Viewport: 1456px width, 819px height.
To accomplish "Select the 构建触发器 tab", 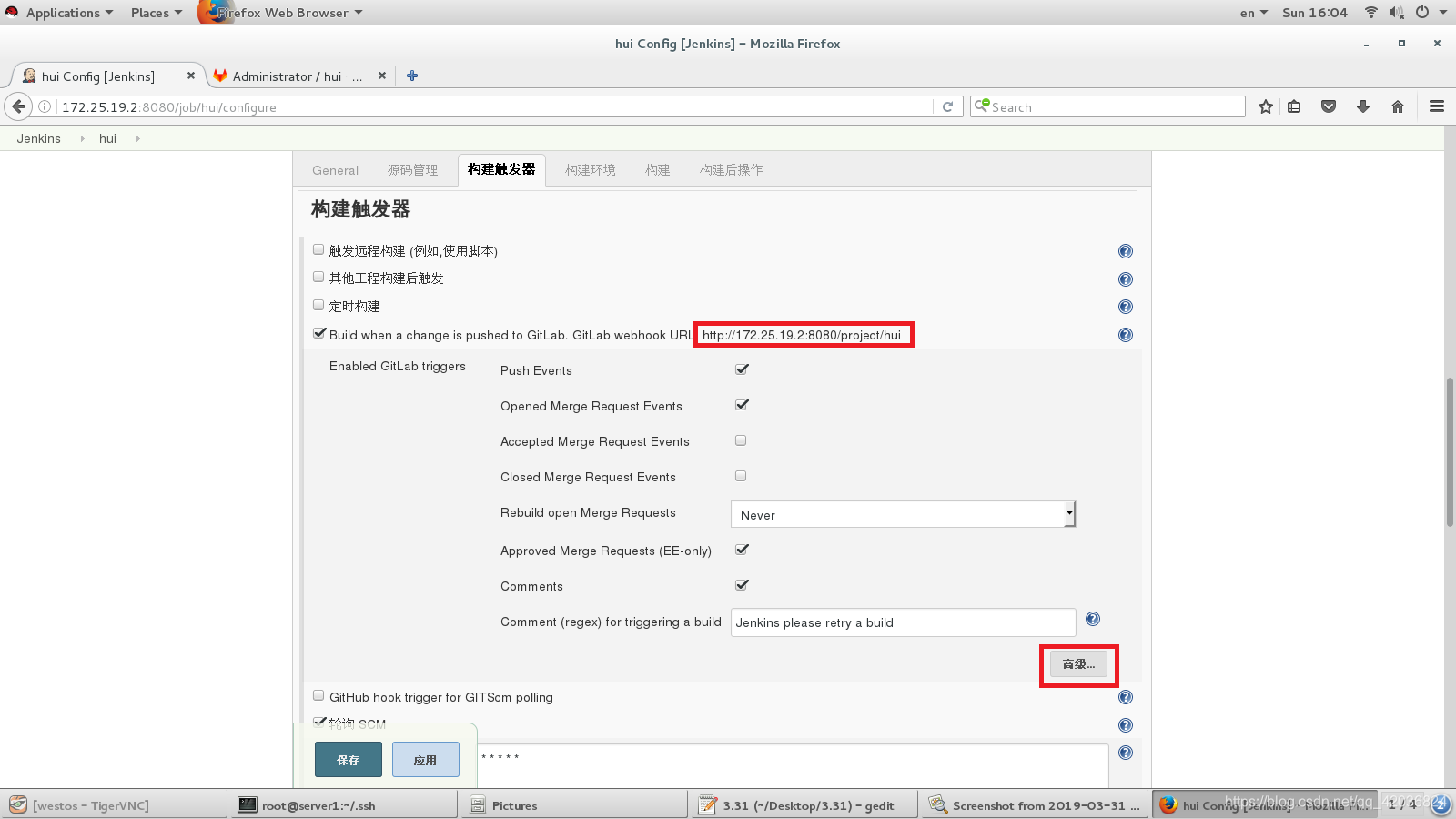I will 501,169.
